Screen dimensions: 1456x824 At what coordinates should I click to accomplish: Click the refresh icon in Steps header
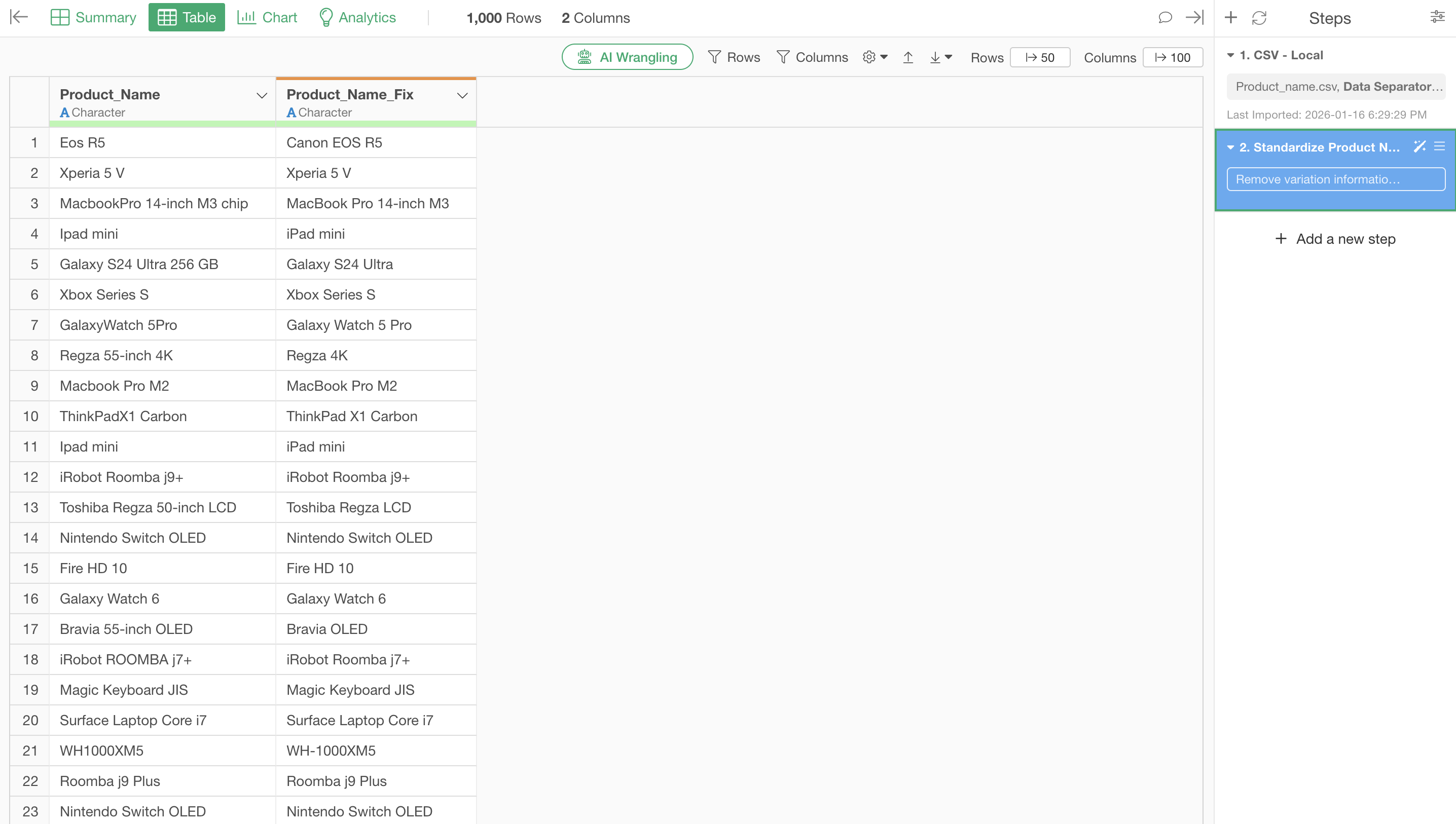(x=1259, y=18)
